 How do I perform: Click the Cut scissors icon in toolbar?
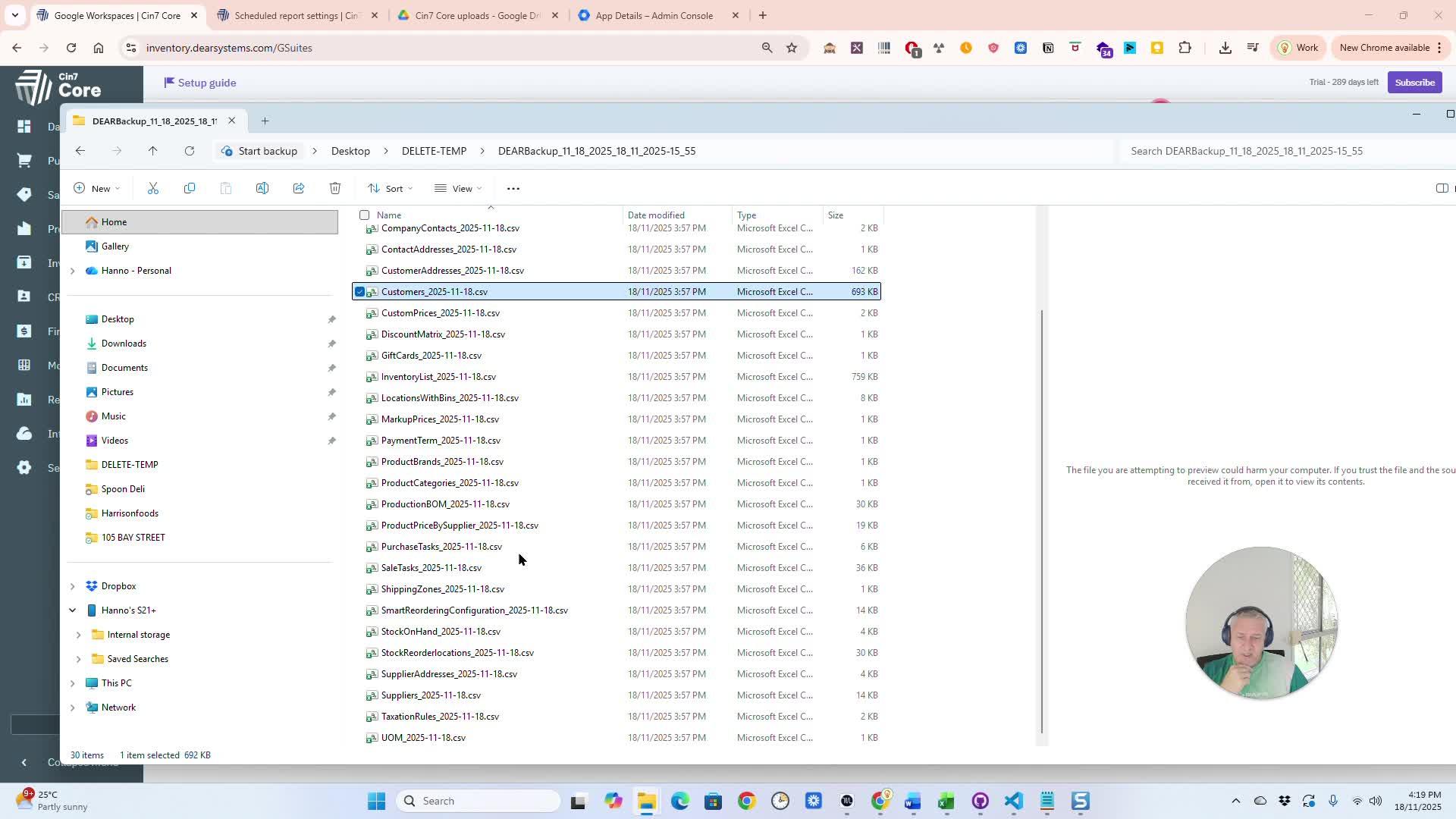[x=153, y=188]
